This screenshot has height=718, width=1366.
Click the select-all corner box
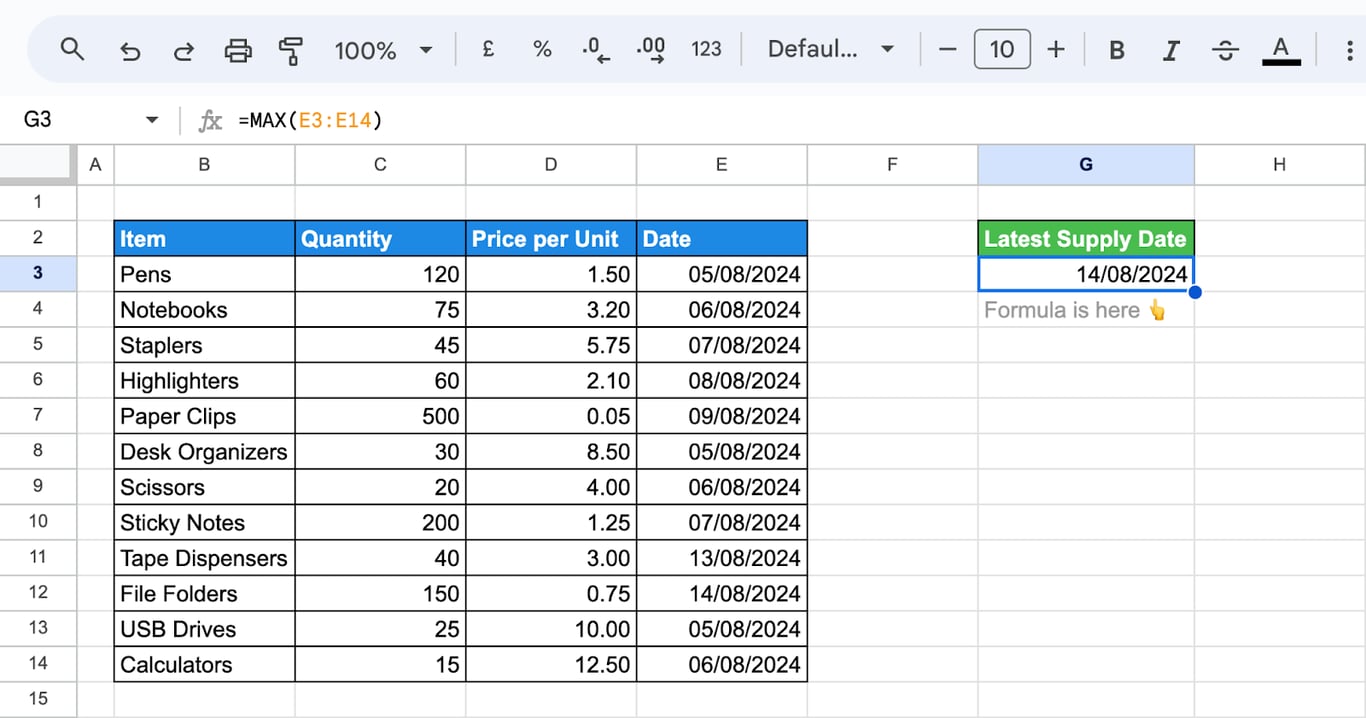tap(38, 165)
